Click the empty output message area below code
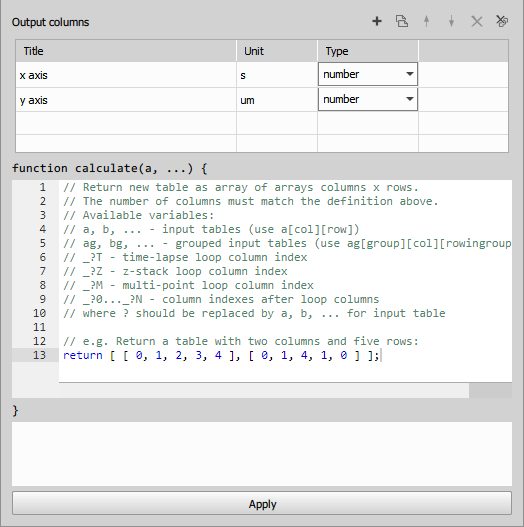This screenshot has height=527, width=524. click(x=262, y=454)
